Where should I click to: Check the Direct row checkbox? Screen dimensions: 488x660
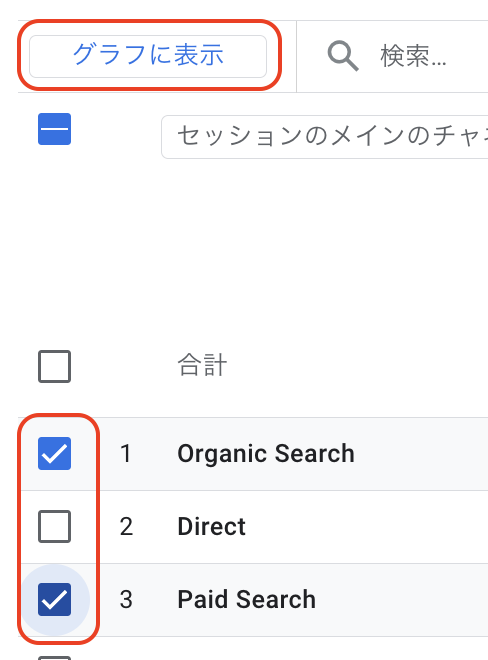pos(54,526)
